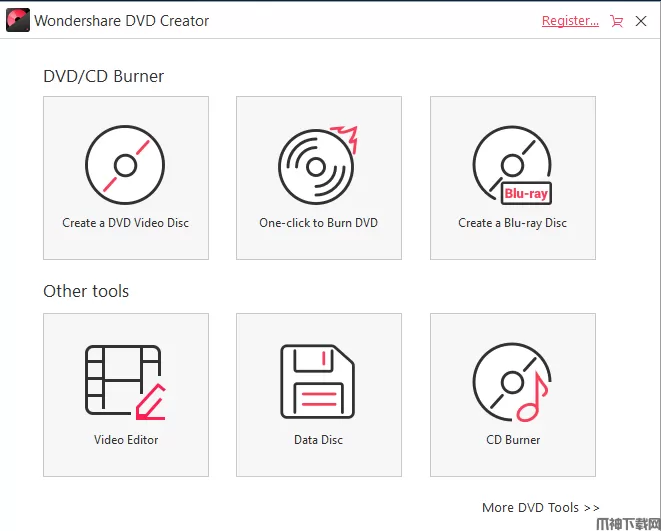Click the Wondershare DVD Creator title text
Screen dimensions: 661x531
tap(121, 21)
